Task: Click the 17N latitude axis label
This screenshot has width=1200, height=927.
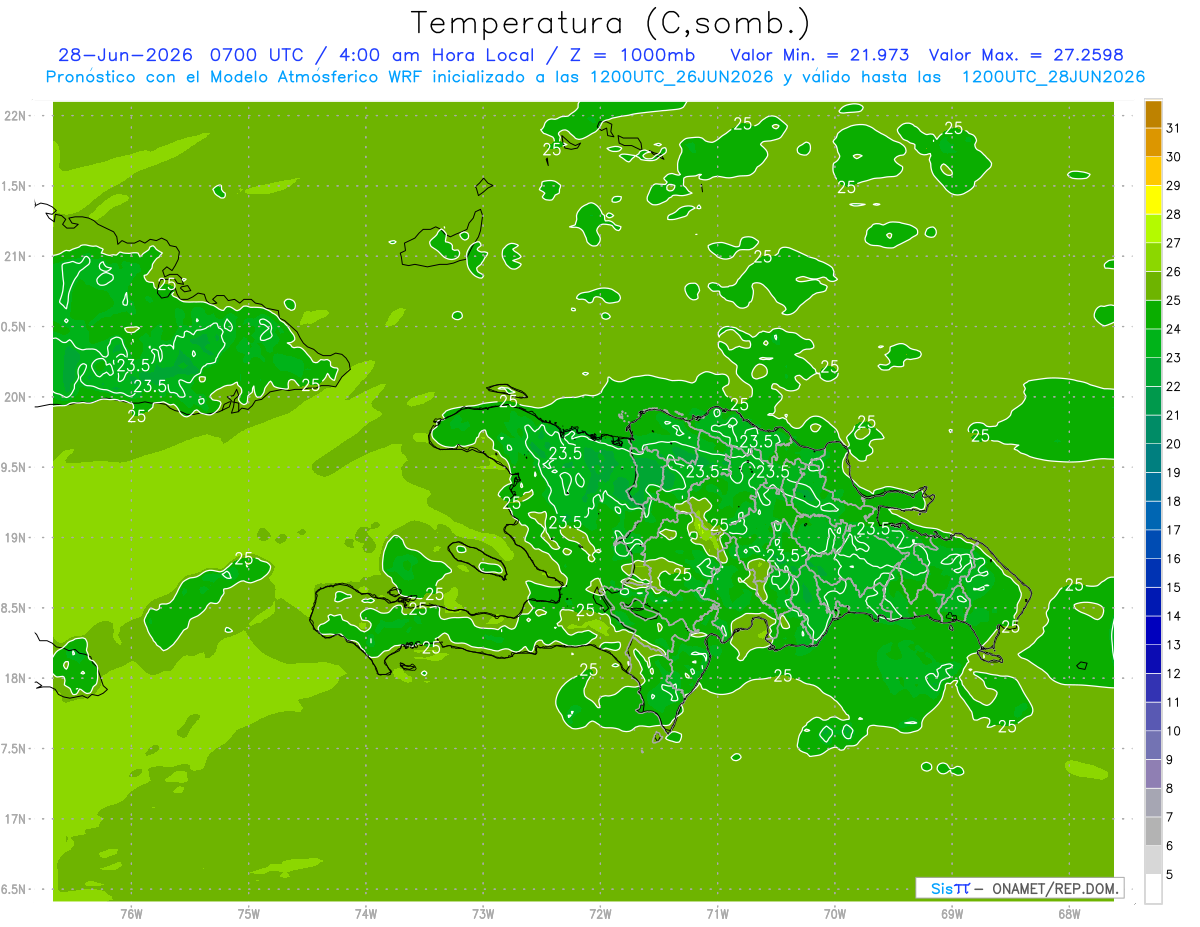Action: pyautogui.click(x=17, y=819)
